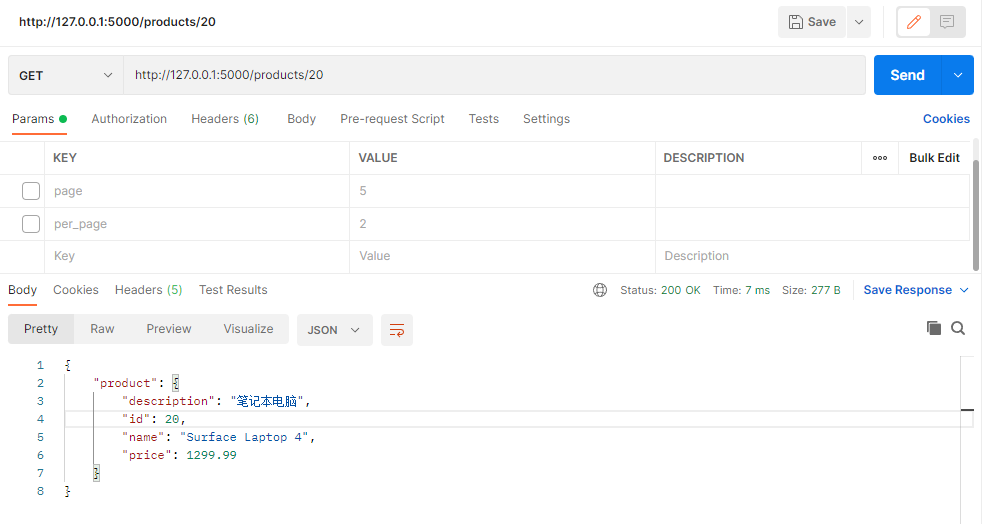Open the request Headers (6) tab
The height and width of the screenshot is (524, 984).
(225, 119)
